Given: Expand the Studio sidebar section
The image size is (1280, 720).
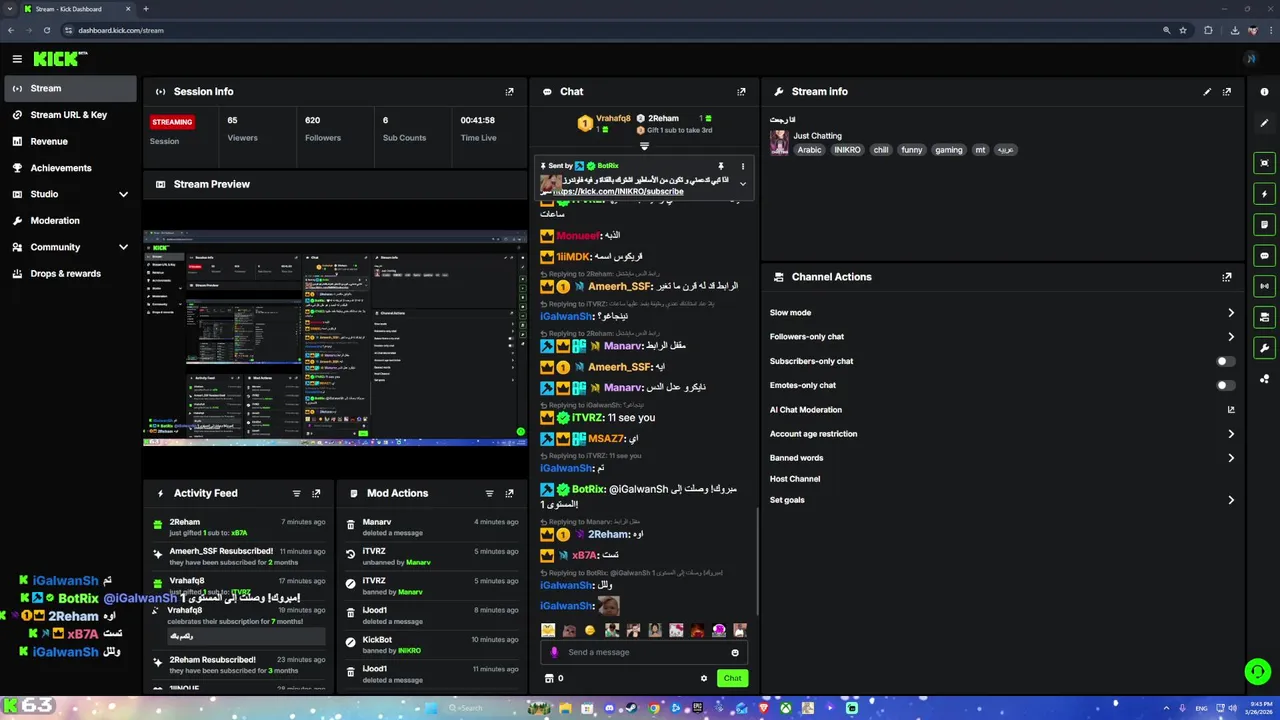Looking at the screenshot, I should click(123, 194).
